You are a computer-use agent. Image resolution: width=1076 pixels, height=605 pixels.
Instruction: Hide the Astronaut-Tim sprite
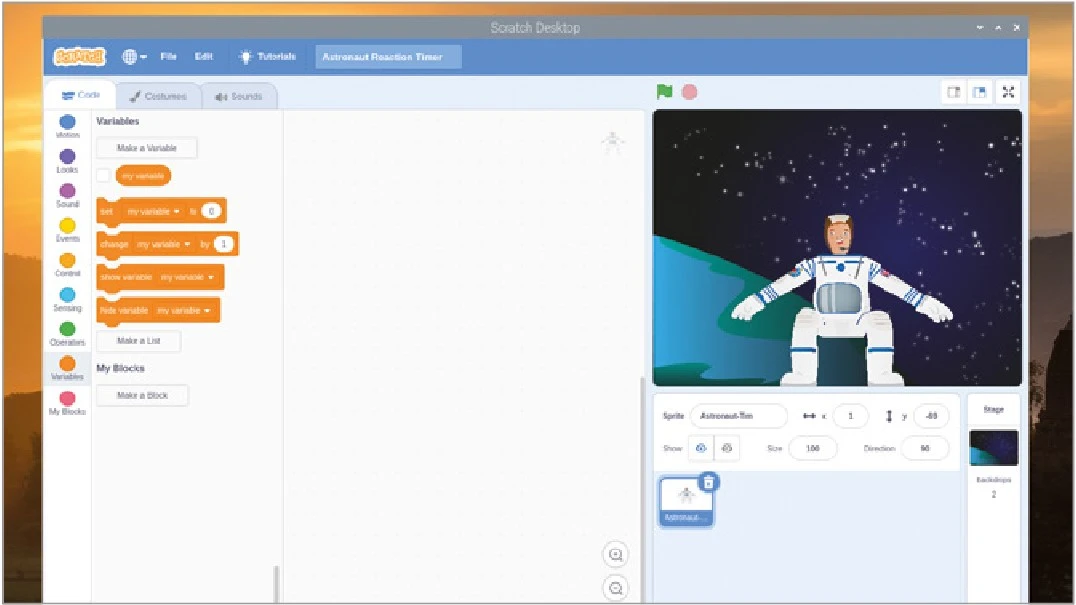(726, 448)
